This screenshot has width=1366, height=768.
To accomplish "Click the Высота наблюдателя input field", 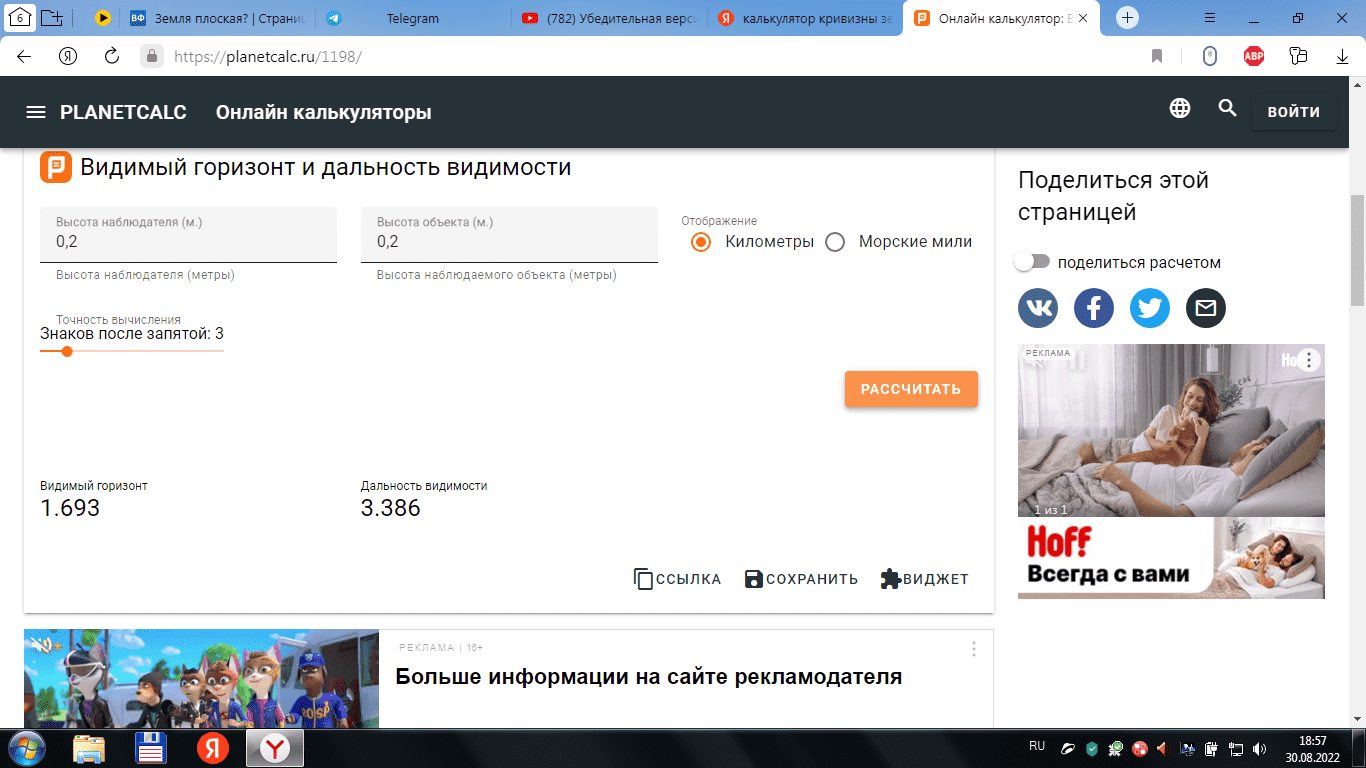I will [x=188, y=235].
